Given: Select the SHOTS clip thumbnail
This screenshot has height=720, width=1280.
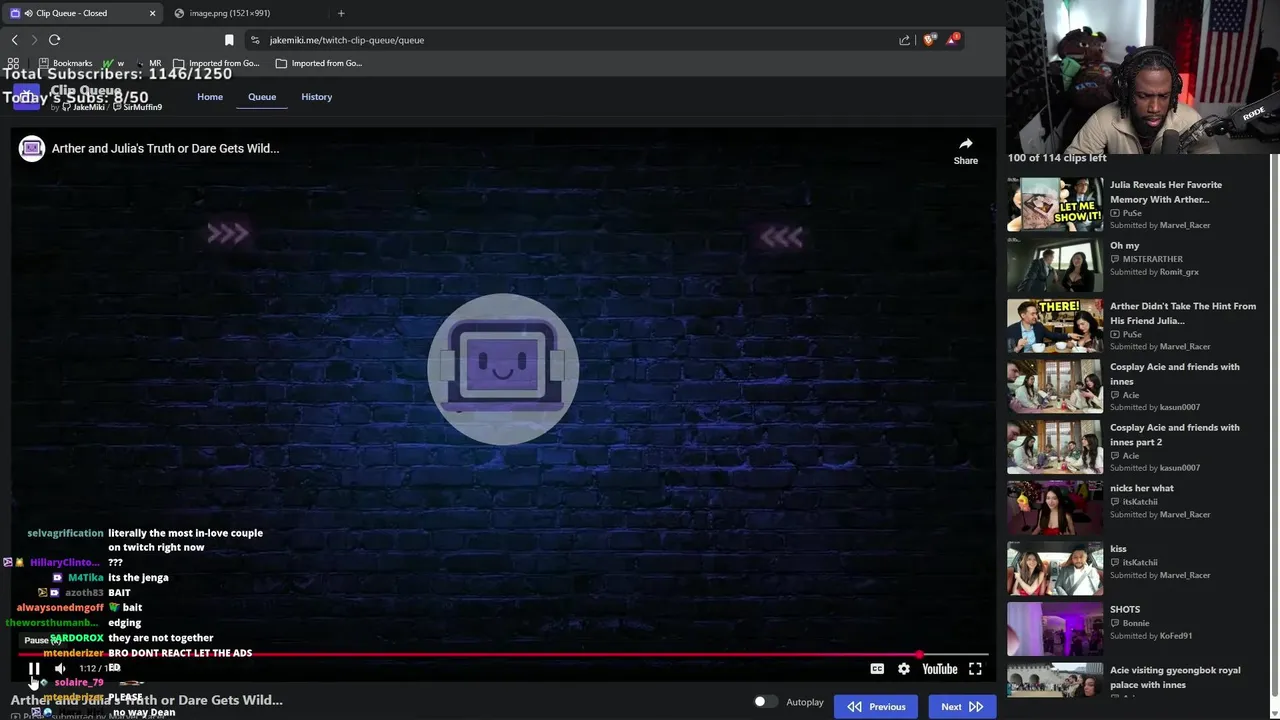Looking at the screenshot, I should [x=1054, y=629].
